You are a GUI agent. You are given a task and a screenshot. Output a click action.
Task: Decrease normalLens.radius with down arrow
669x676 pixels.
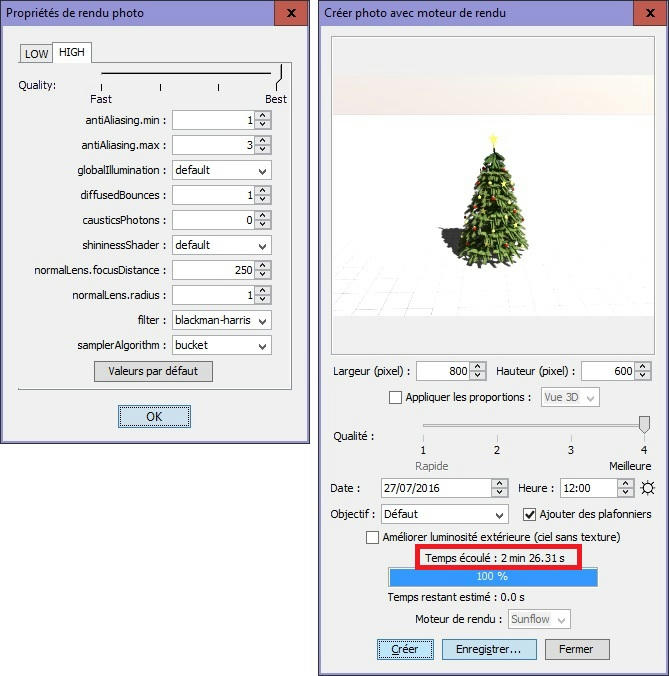point(263,300)
